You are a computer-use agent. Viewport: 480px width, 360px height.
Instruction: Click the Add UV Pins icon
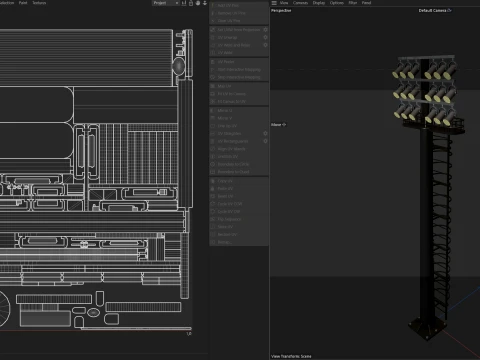213,5
